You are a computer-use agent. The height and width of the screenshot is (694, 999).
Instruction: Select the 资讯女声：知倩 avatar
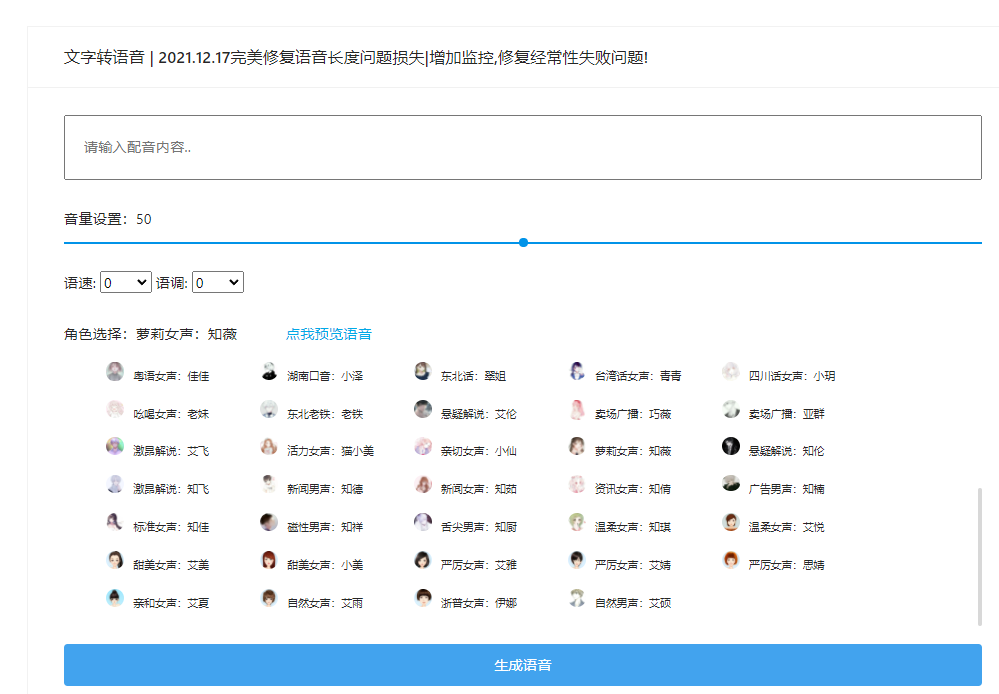[577, 484]
